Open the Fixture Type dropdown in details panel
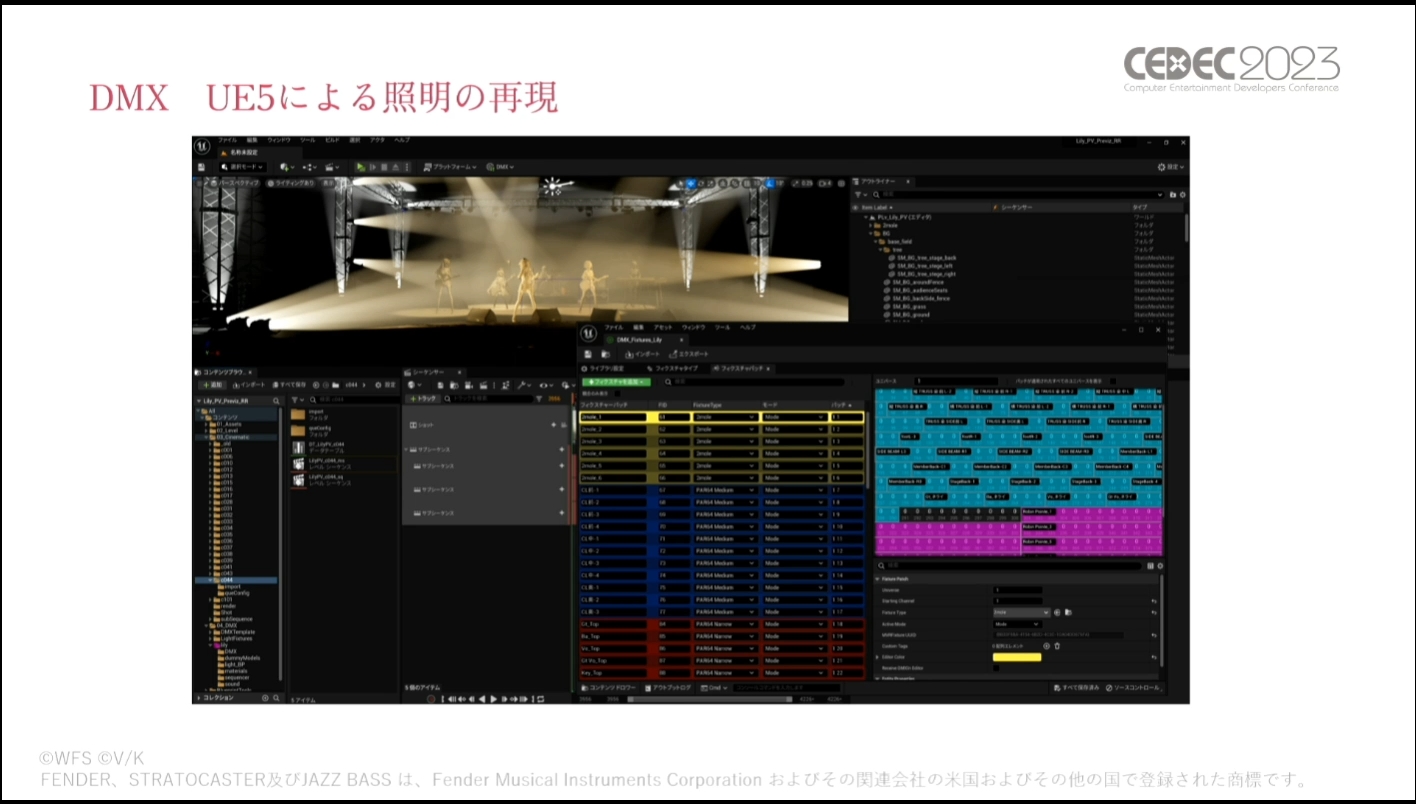Screen dimensions: 1416x804 coord(1022,612)
